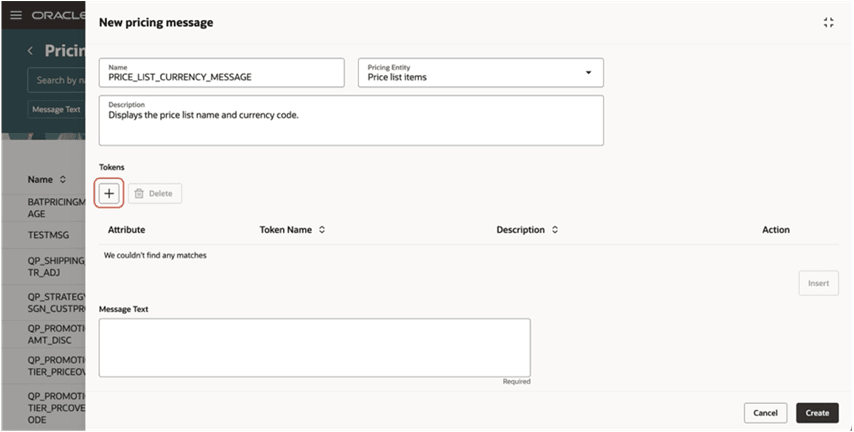Add a new token with plus button

point(109,193)
